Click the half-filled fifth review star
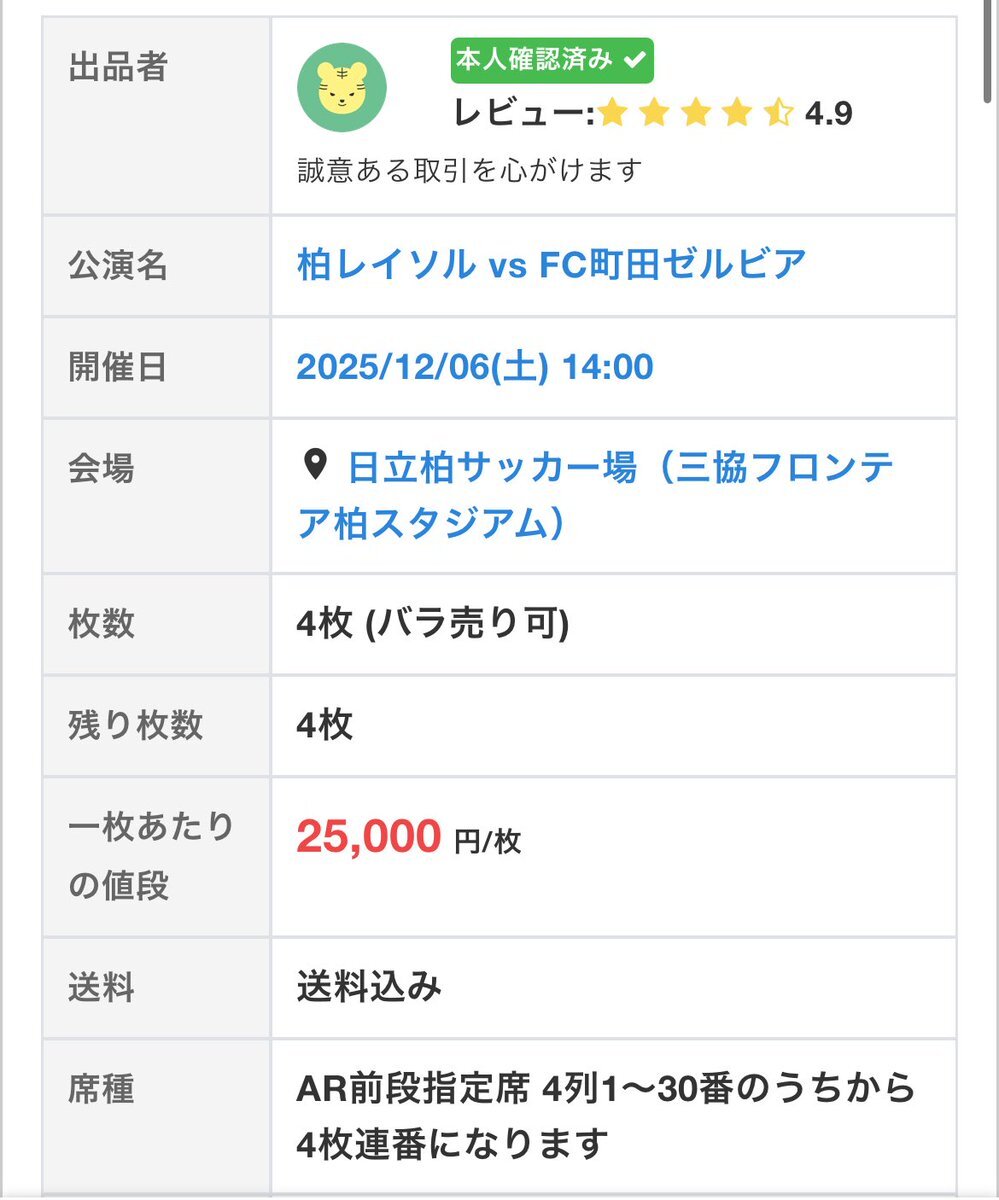Viewport: 999px width, 1200px height. tap(778, 114)
